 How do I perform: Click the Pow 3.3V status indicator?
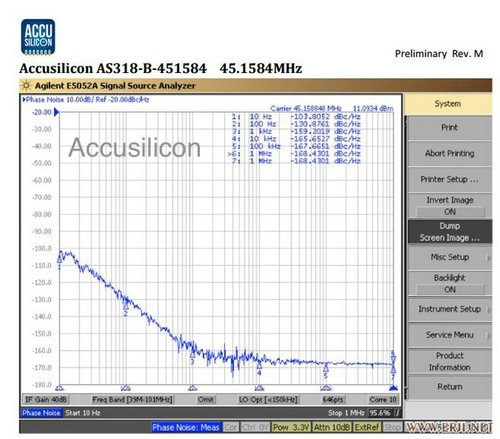pyautogui.click(x=291, y=427)
